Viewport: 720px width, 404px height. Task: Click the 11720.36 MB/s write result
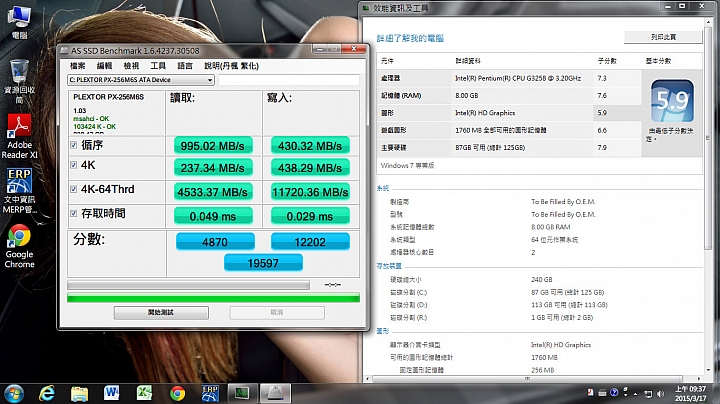coord(310,192)
